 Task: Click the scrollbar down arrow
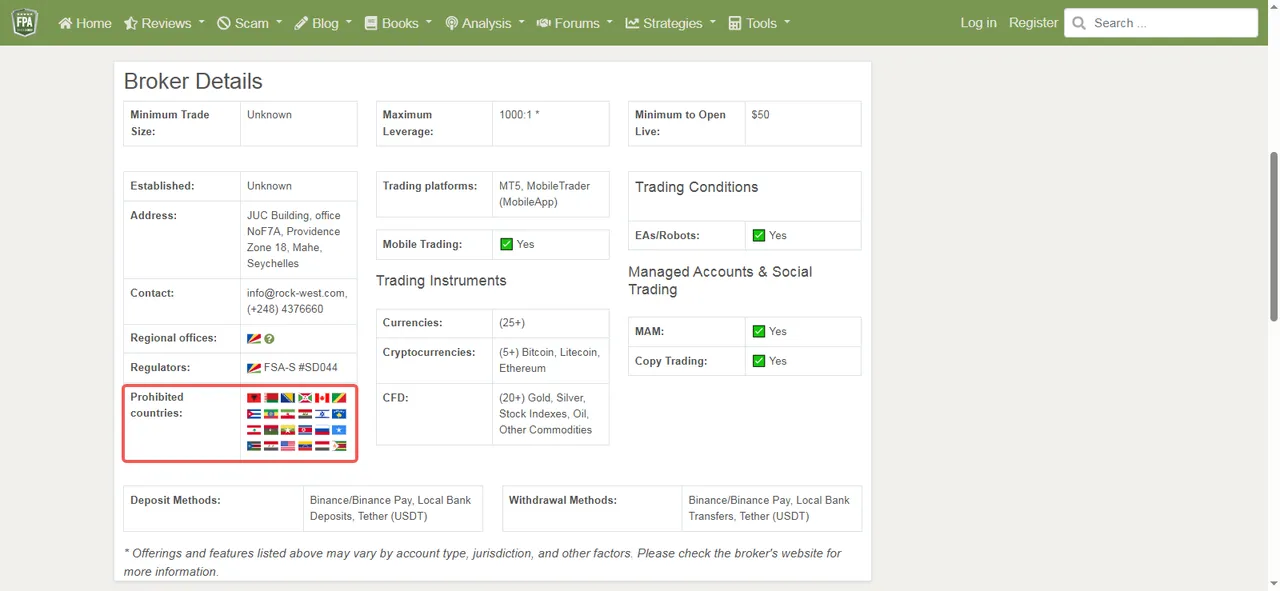1273,583
